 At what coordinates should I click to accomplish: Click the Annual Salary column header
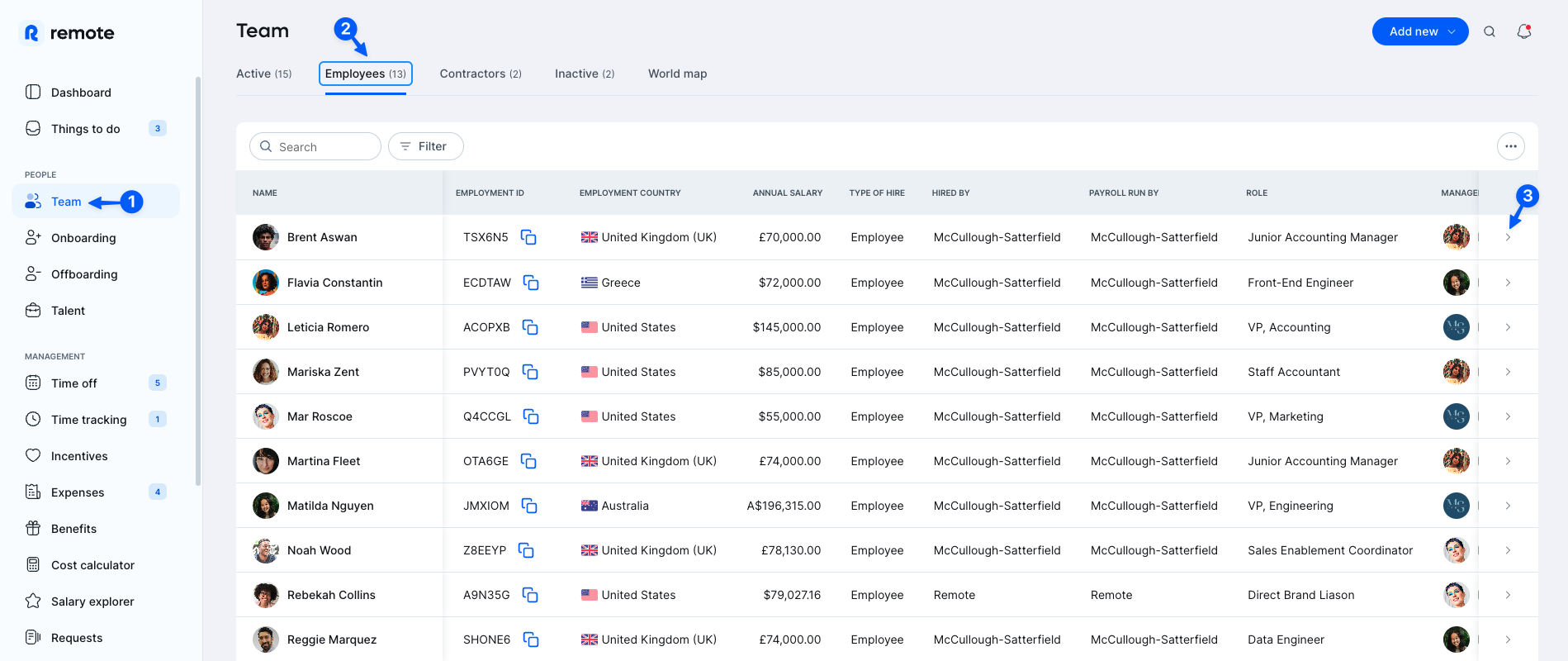pyautogui.click(x=787, y=193)
